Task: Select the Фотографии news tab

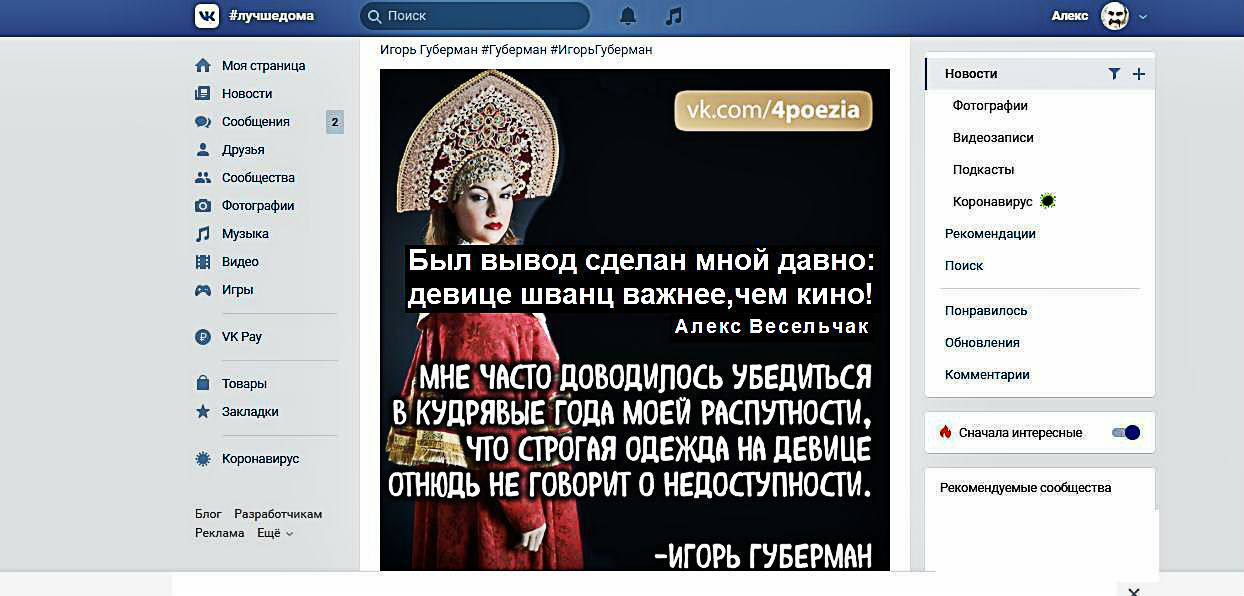Action: (990, 106)
